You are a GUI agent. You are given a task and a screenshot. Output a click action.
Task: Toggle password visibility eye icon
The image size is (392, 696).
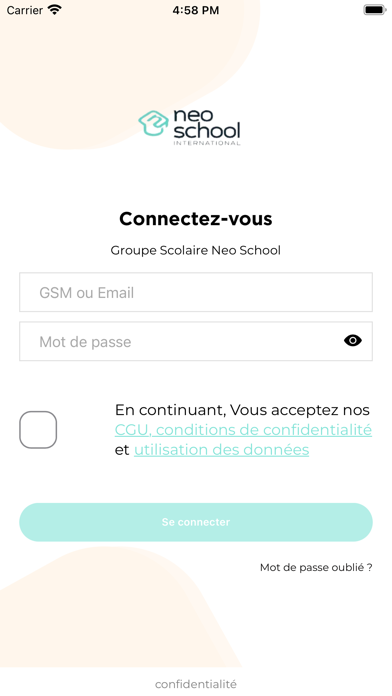tap(352, 340)
